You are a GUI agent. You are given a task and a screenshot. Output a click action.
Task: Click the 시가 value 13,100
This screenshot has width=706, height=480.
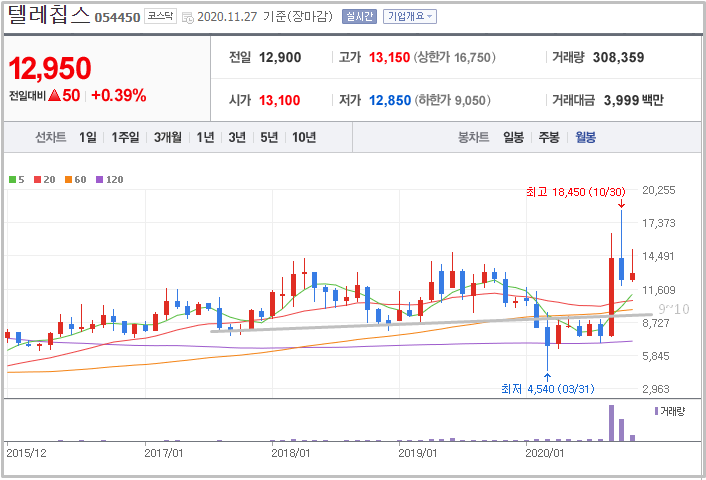(280, 100)
